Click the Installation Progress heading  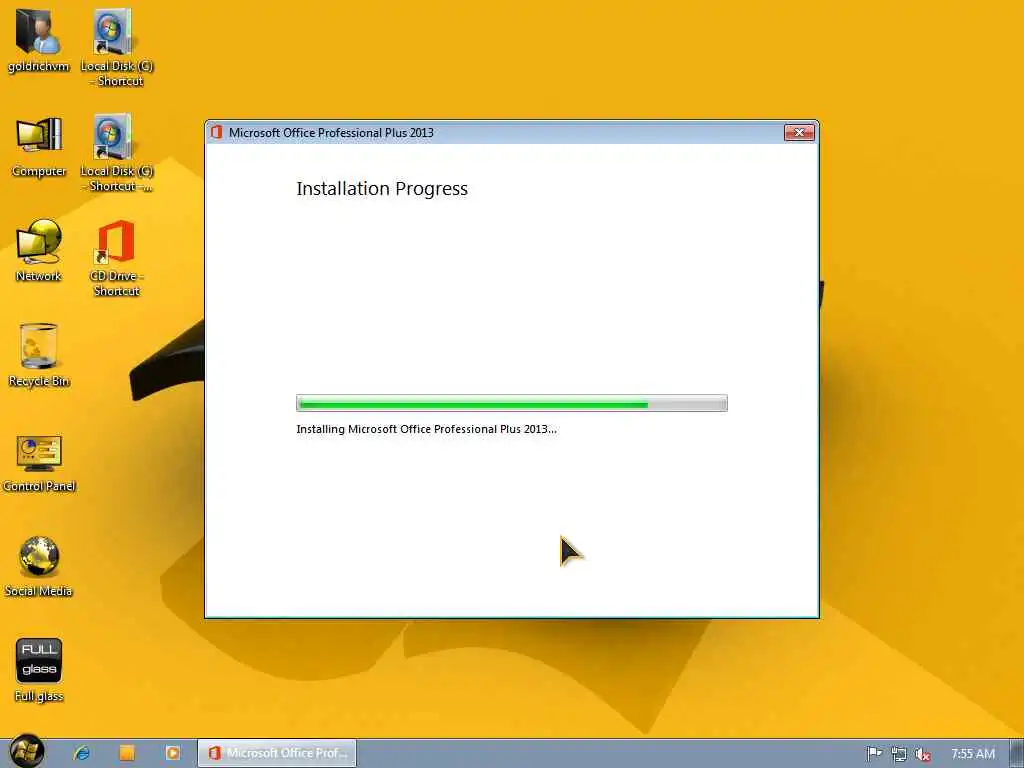point(382,189)
